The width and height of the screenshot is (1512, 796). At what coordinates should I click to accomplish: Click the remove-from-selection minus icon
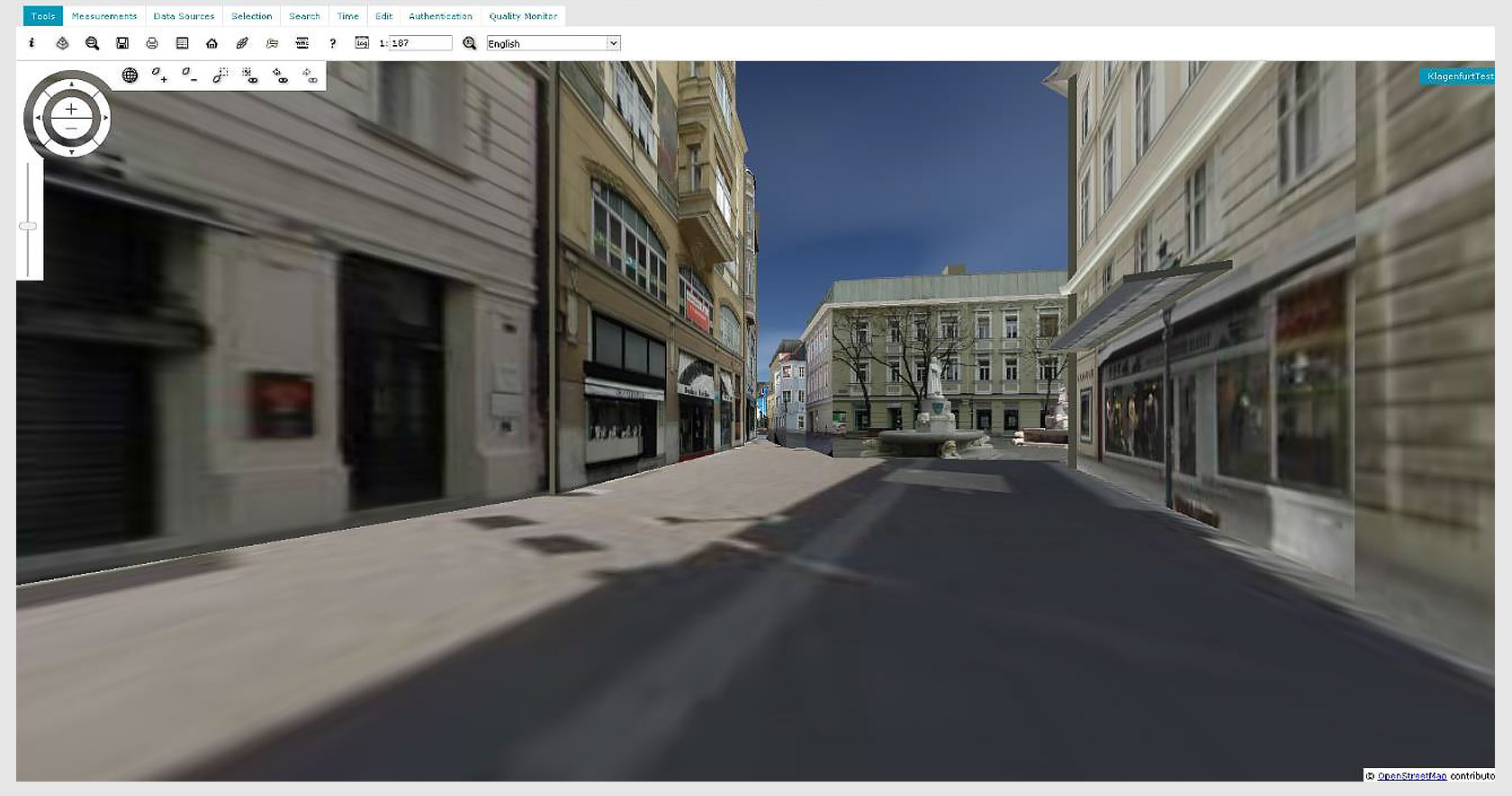pos(189,76)
